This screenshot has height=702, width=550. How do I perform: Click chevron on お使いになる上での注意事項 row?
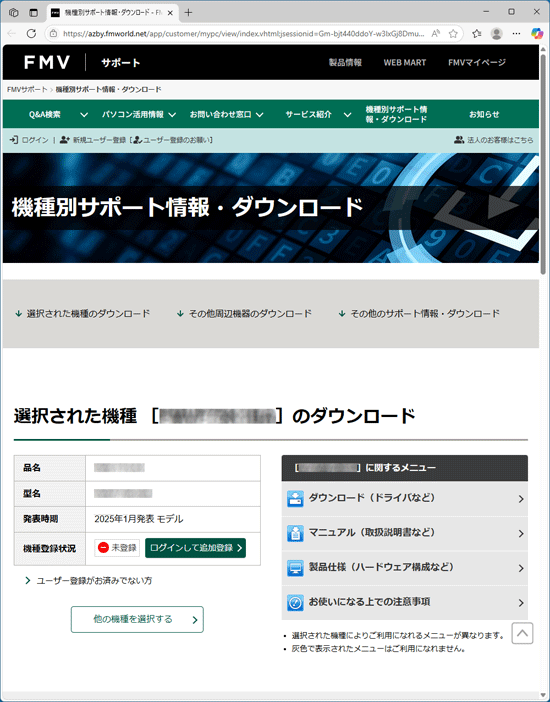(x=520, y=603)
